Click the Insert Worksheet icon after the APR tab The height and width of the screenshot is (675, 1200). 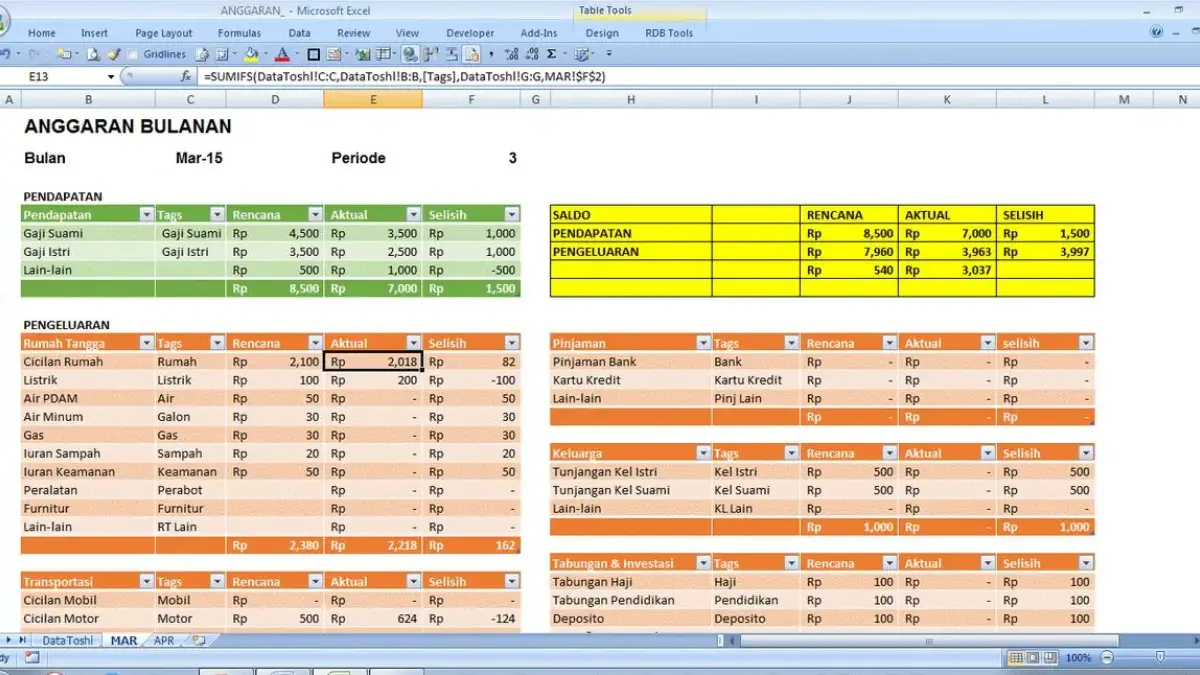click(199, 640)
